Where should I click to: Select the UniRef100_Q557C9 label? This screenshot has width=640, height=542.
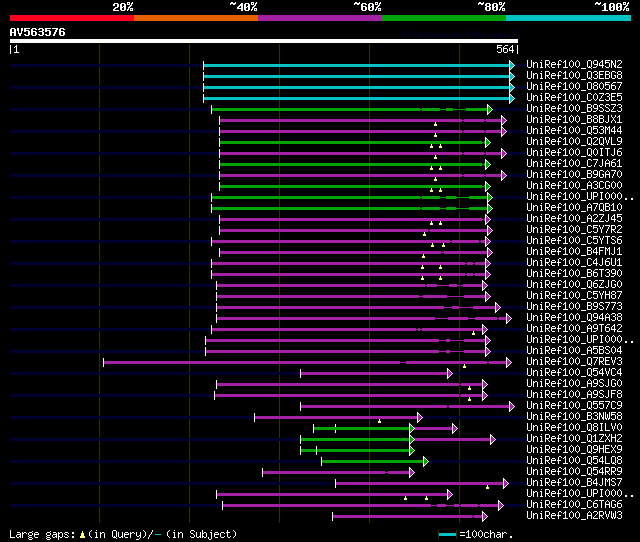[574, 406]
